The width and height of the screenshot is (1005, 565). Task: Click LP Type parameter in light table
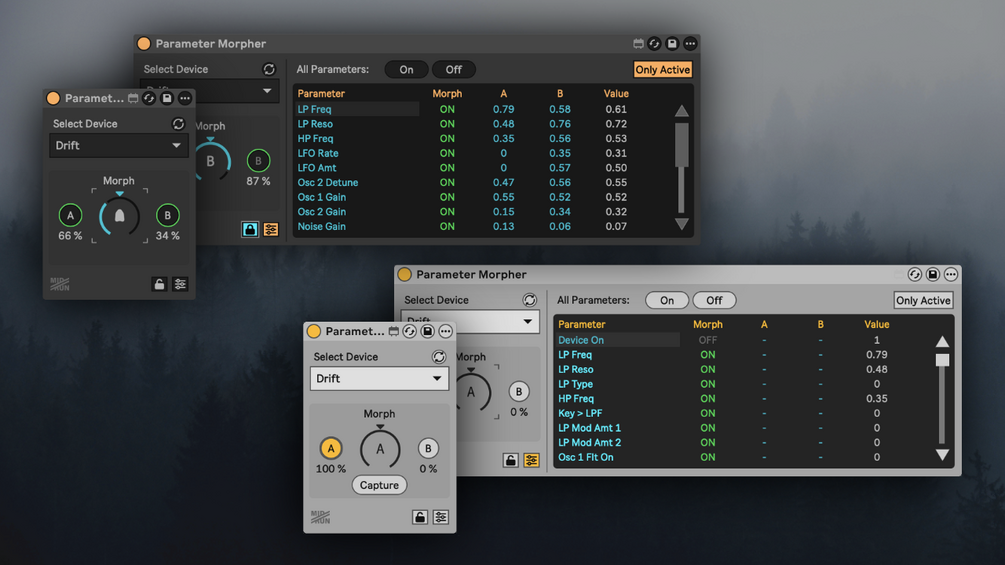(575, 384)
